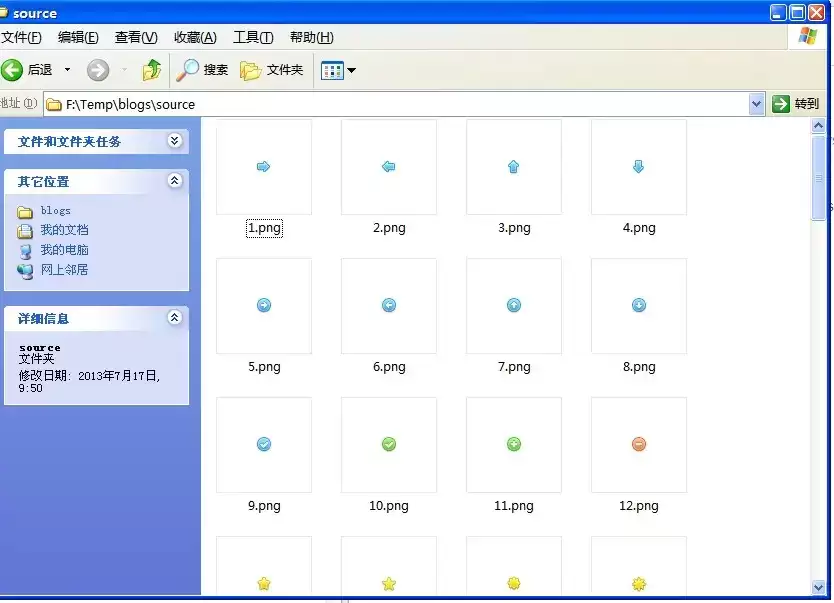The height and width of the screenshot is (603, 834).
Task: Click the 12.png file name label
Action: [639, 506]
